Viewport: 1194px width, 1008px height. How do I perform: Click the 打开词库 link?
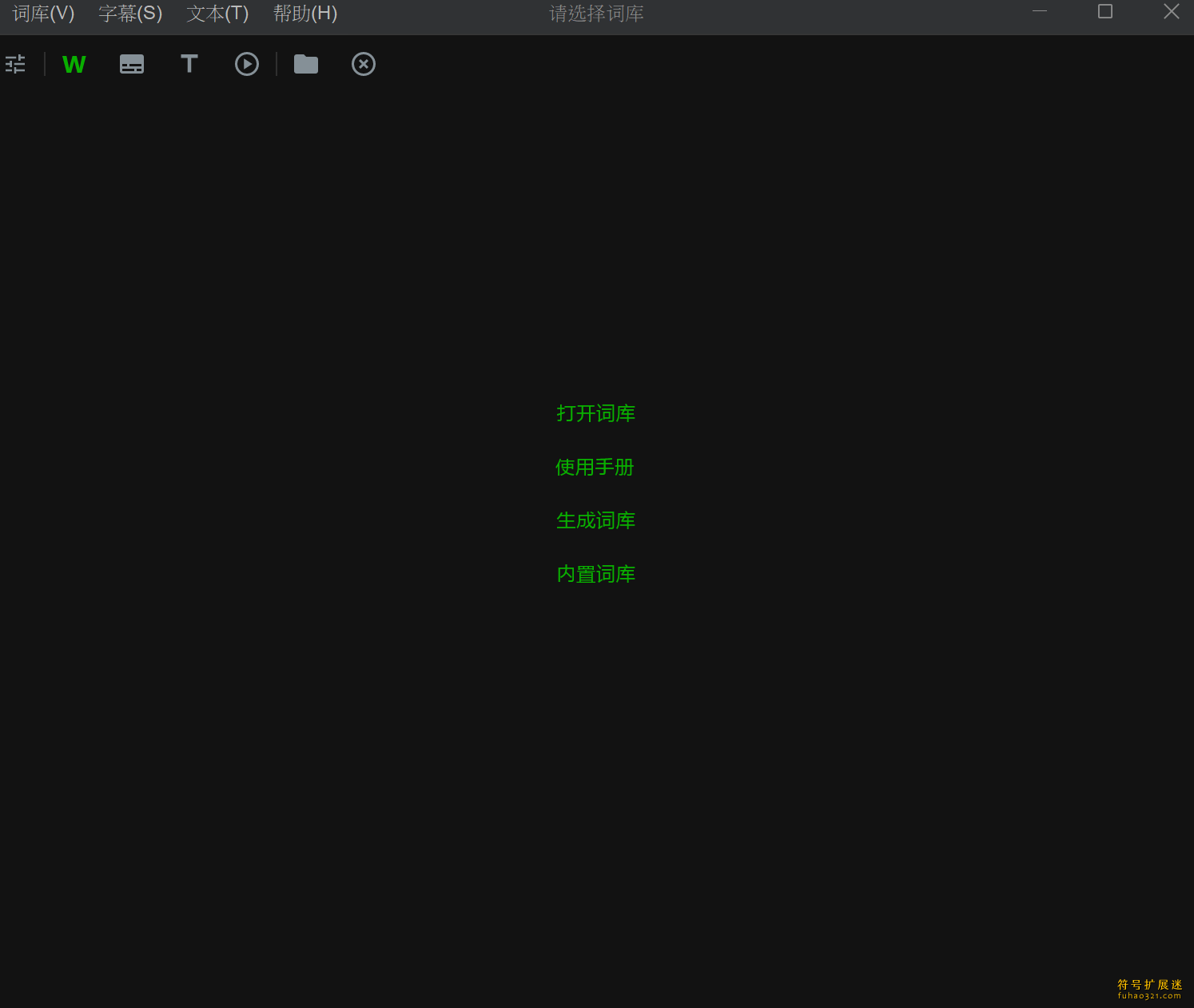(595, 413)
